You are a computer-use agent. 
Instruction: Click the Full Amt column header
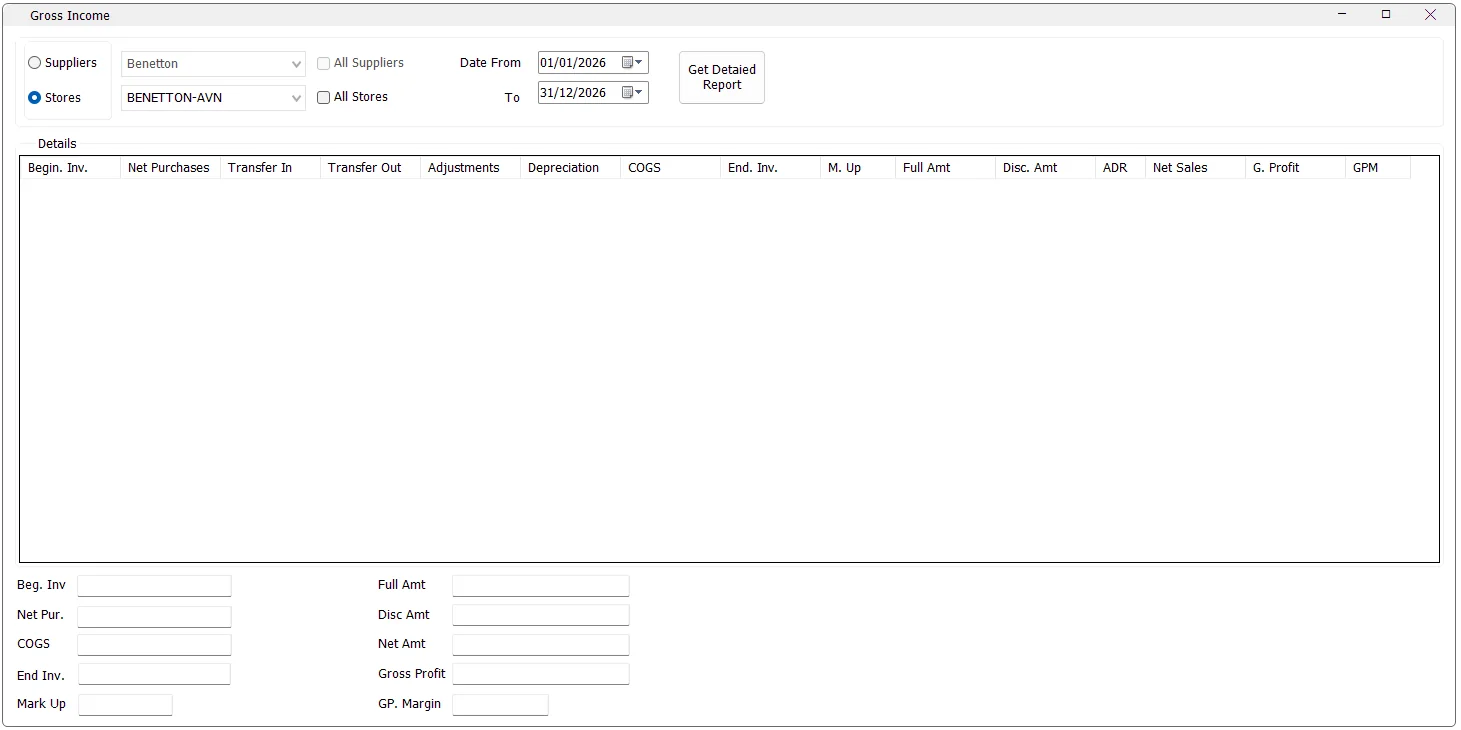point(945,168)
